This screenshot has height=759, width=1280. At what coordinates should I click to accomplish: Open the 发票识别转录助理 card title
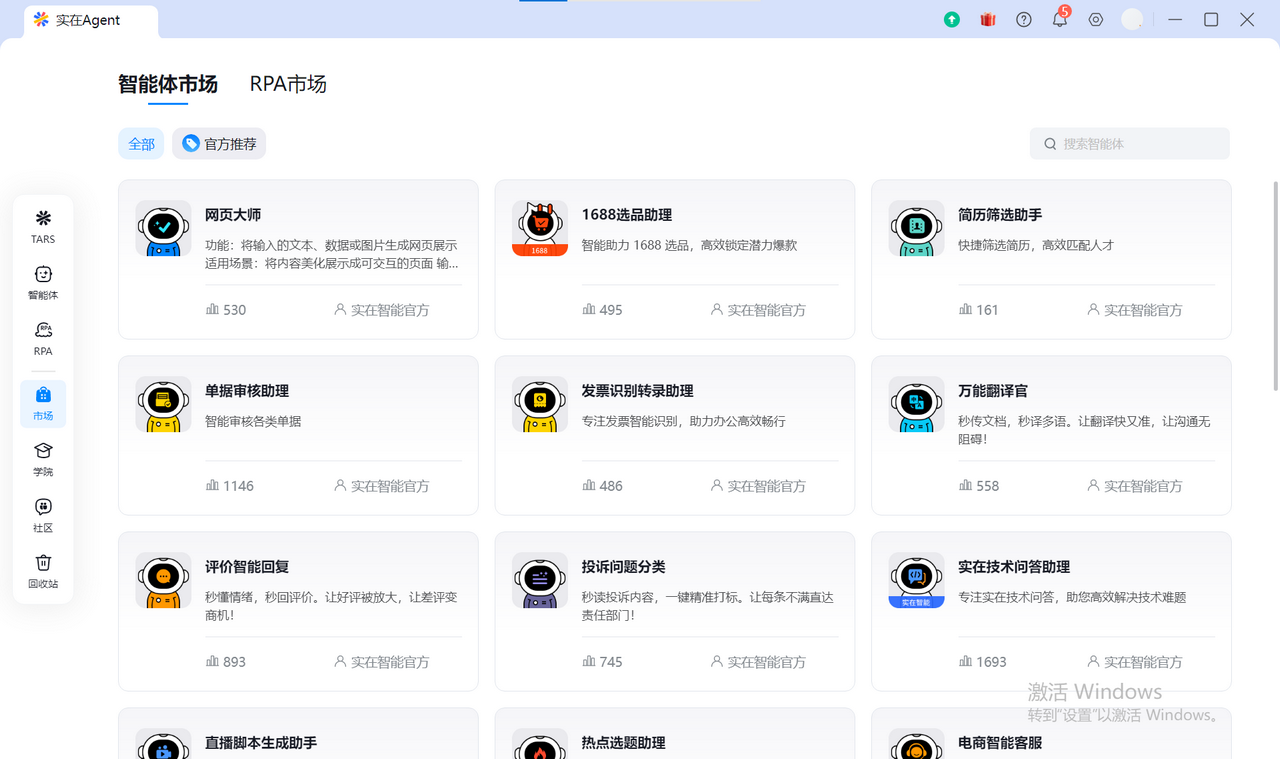coord(638,391)
